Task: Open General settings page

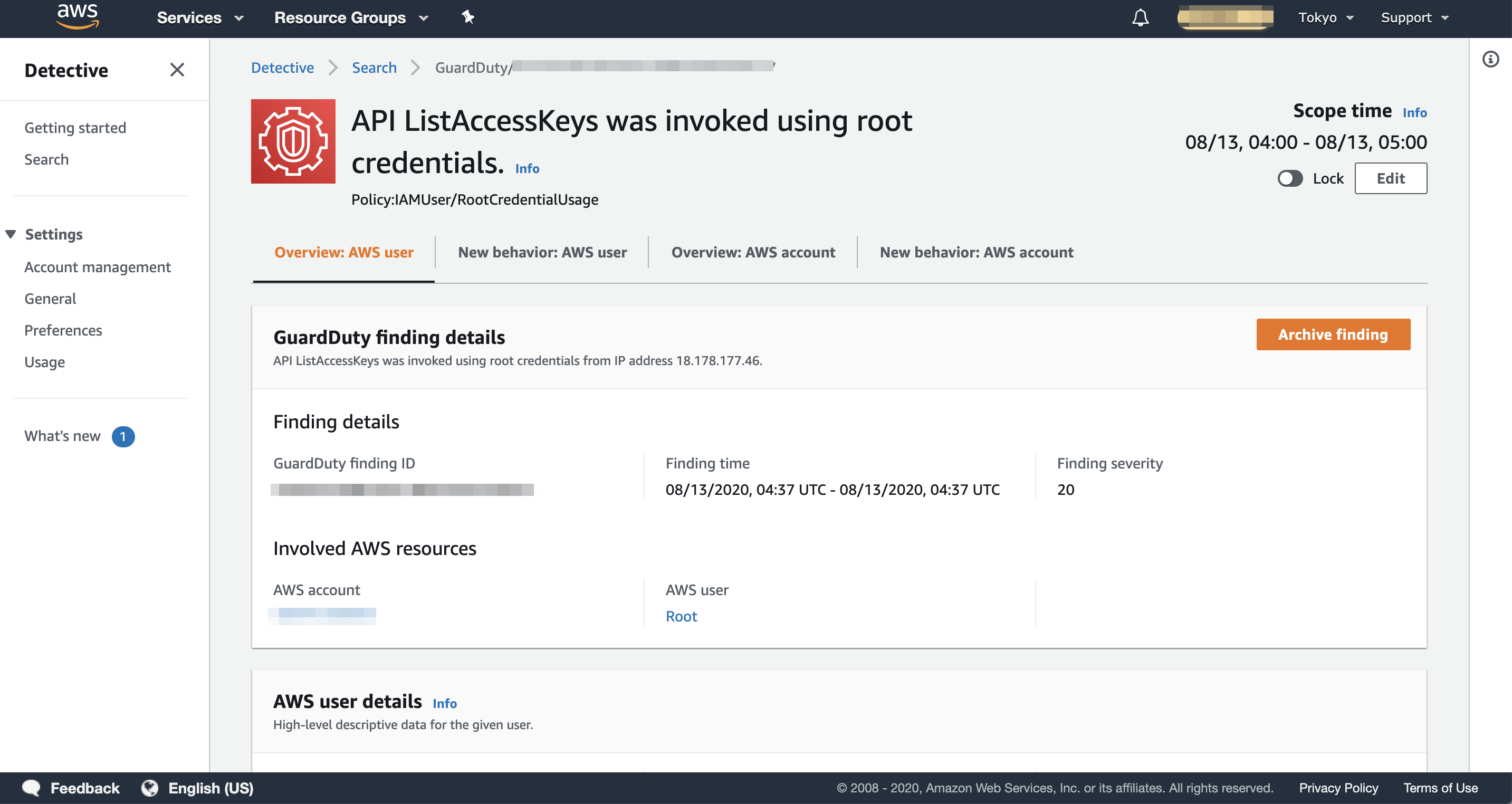Action: pyautogui.click(x=50, y=299)
